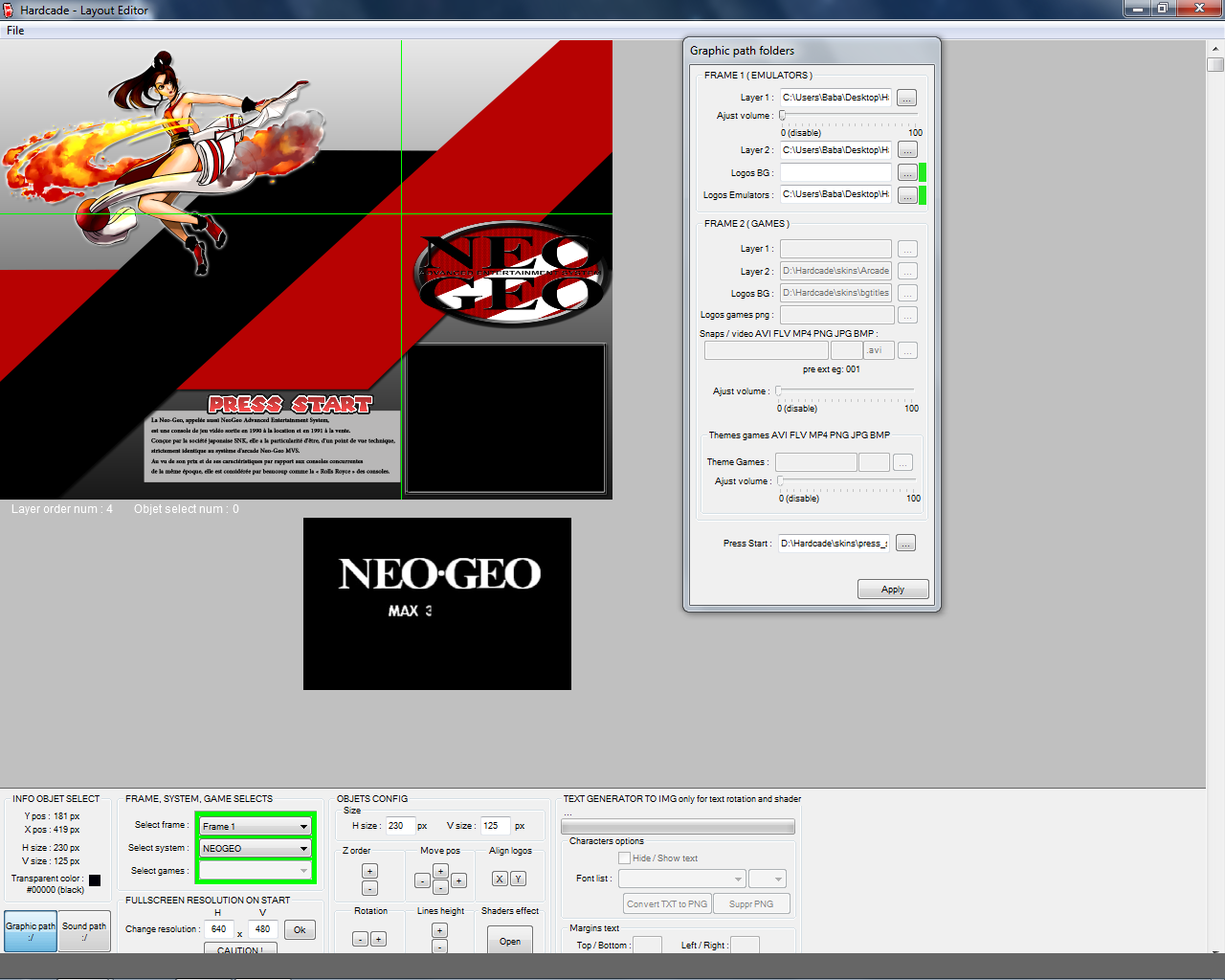Click the Z order plus button

[369, 871]
